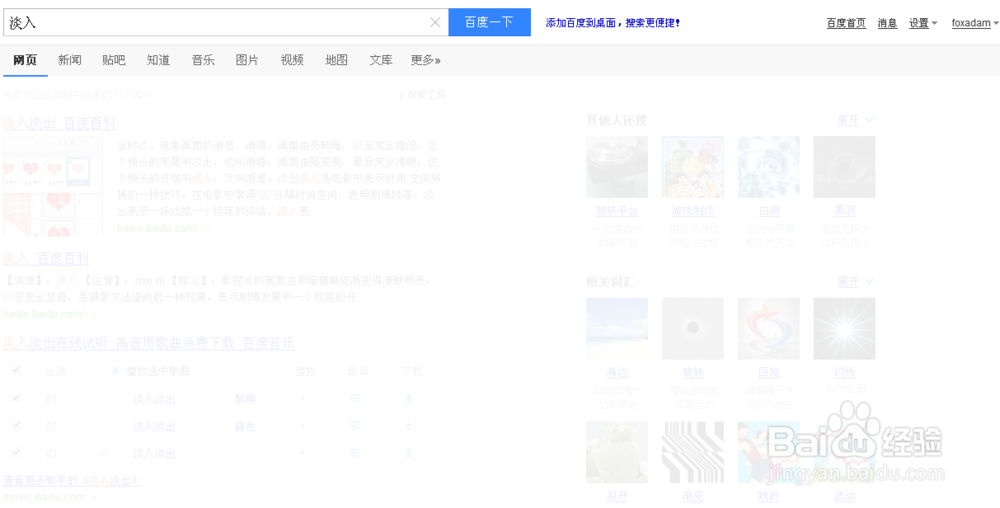Open the lyrics icon for song 03
This screenshot has height=508, width=1000.
click(x=355, y=453)
